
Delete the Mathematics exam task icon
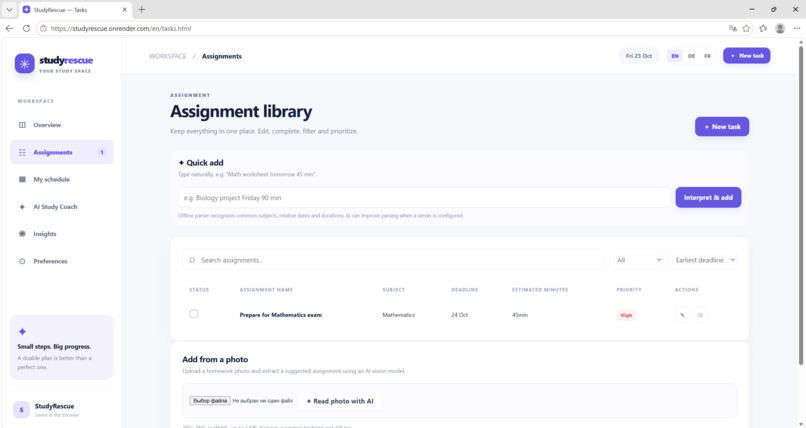point(700,315)
